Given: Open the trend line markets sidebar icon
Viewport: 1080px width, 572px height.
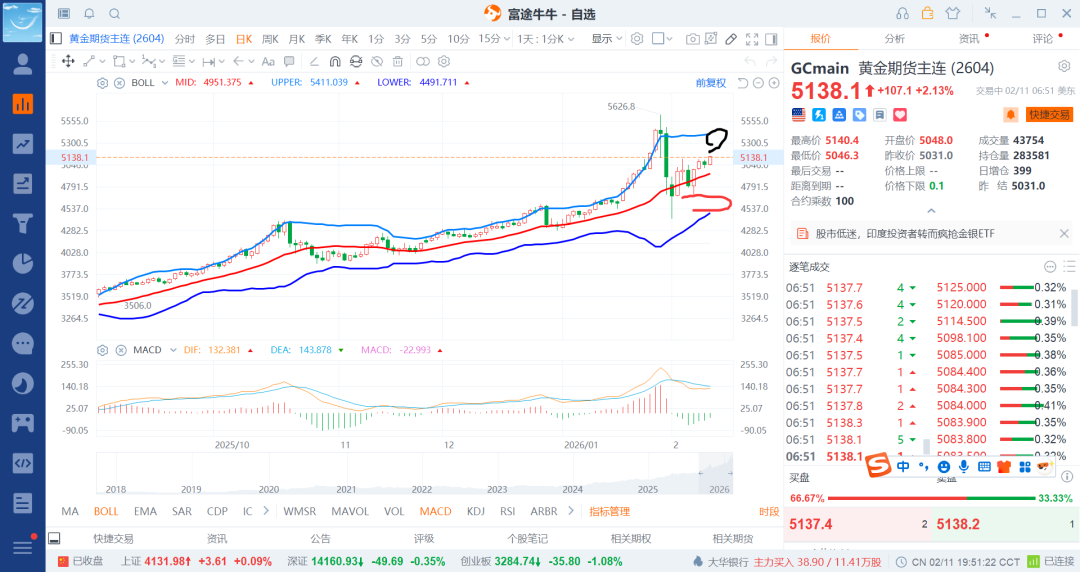Looking at the screenshot, I should (23, 143).
